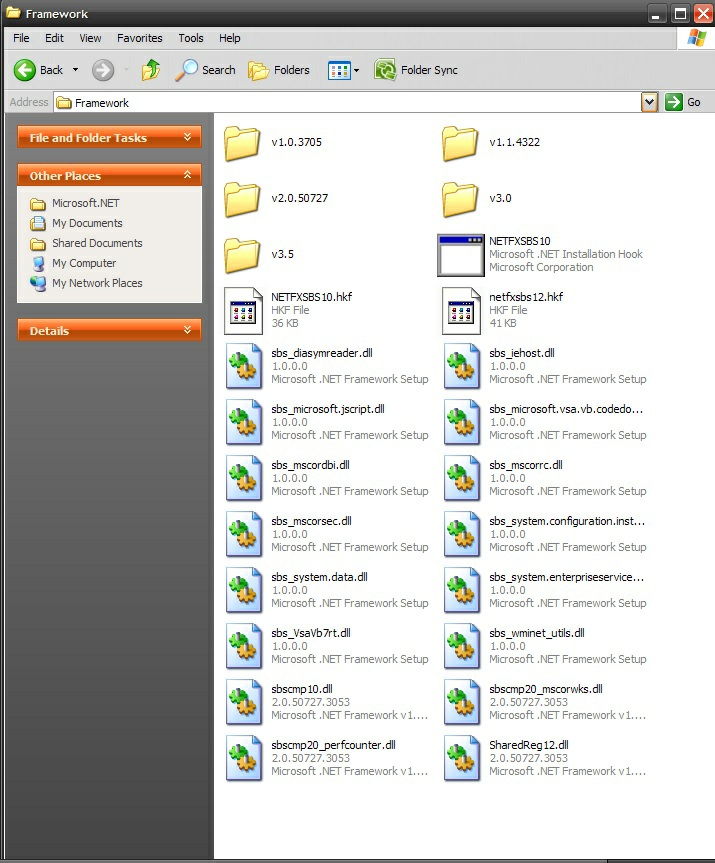The image size is (715, 863).
Task: Open the Views dropdown arrow
Action: tap(357, 70)
